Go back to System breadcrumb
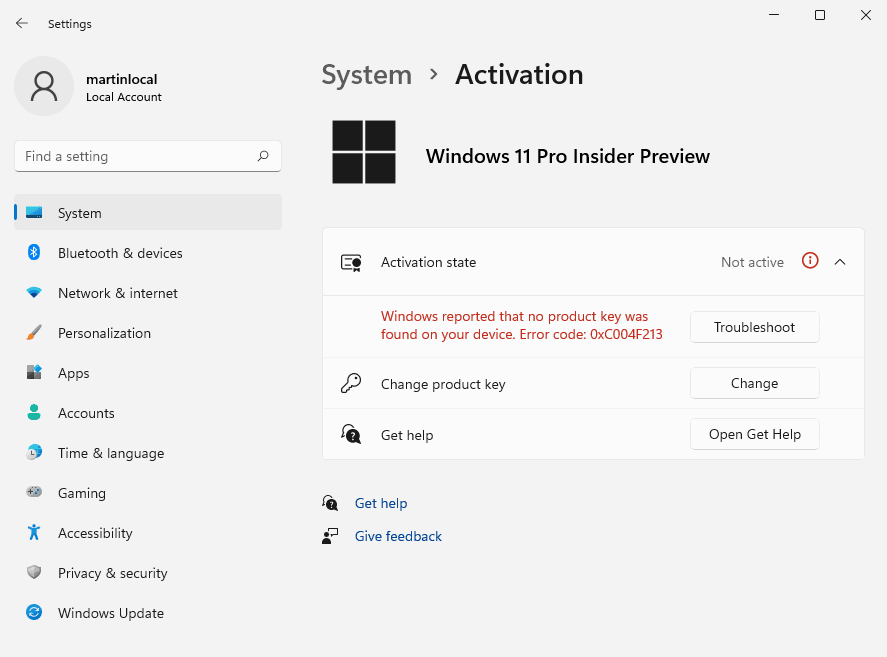The width and height of the screenshot is (887, 657). coord(367,75)
